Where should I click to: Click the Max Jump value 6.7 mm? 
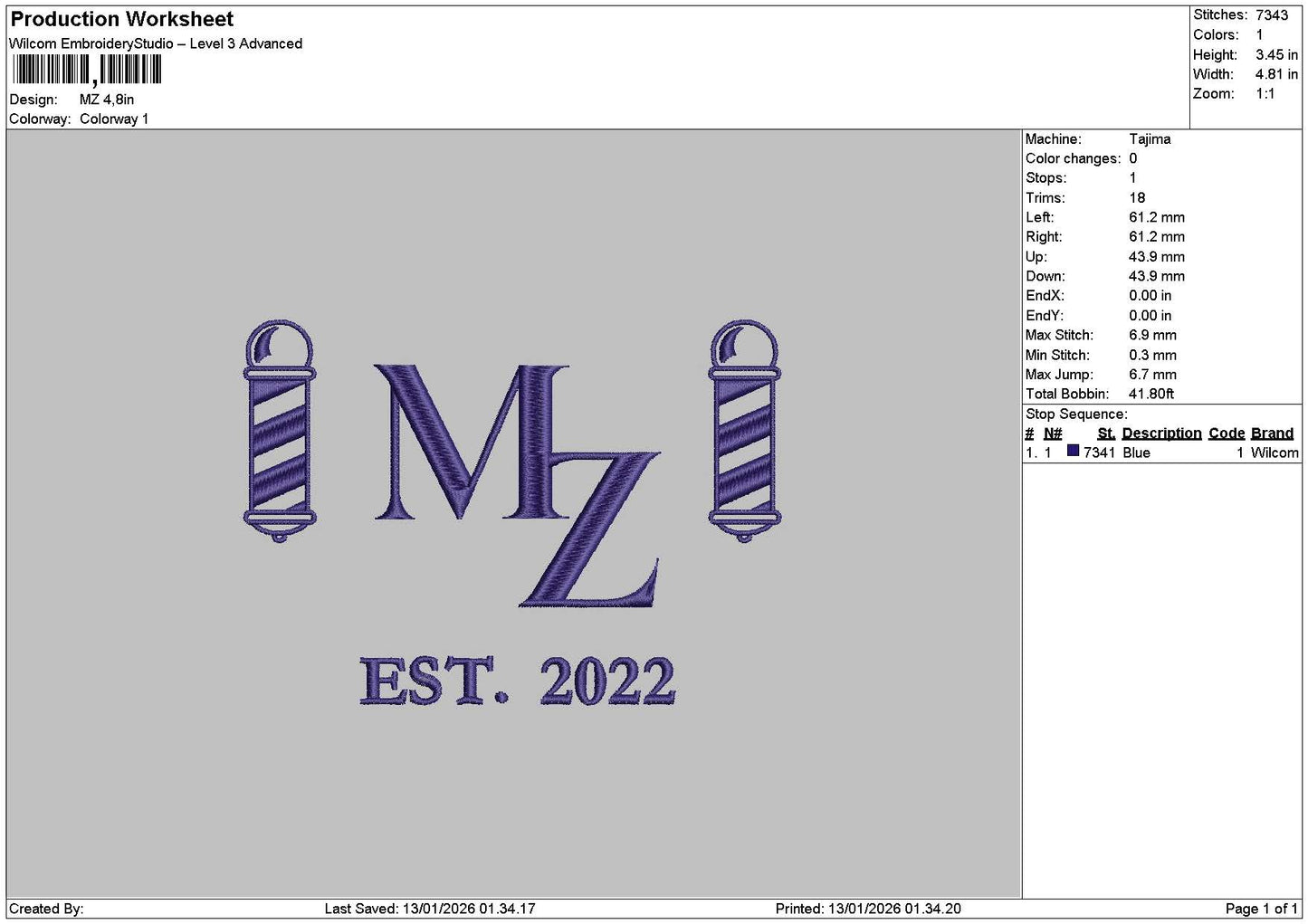point(1152,375)
